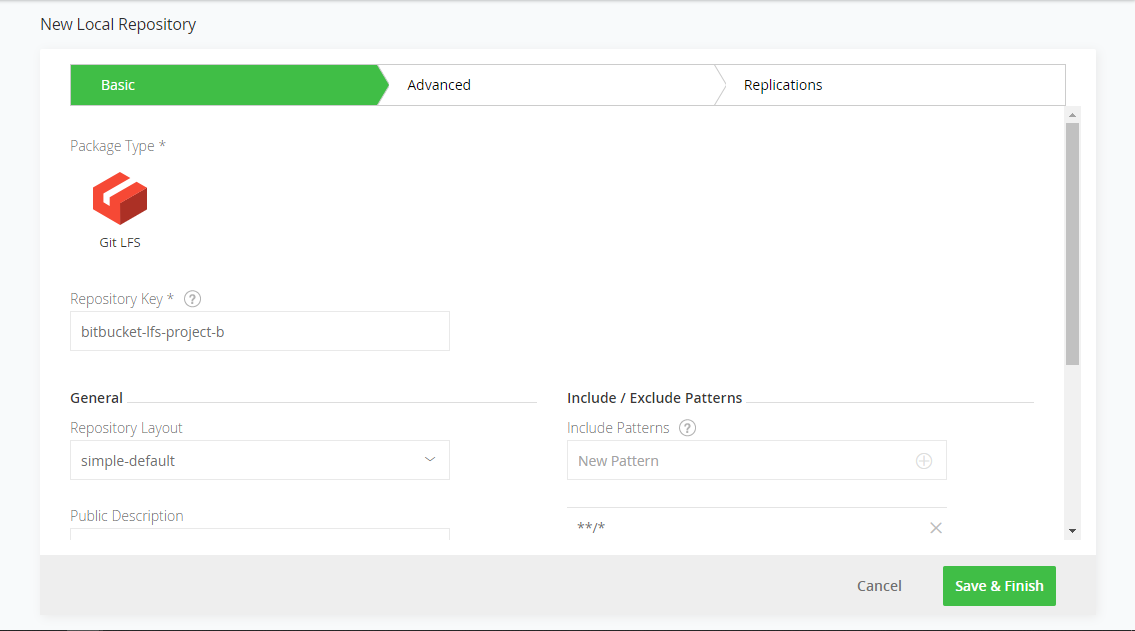Click the General section heading

point(96,398)
